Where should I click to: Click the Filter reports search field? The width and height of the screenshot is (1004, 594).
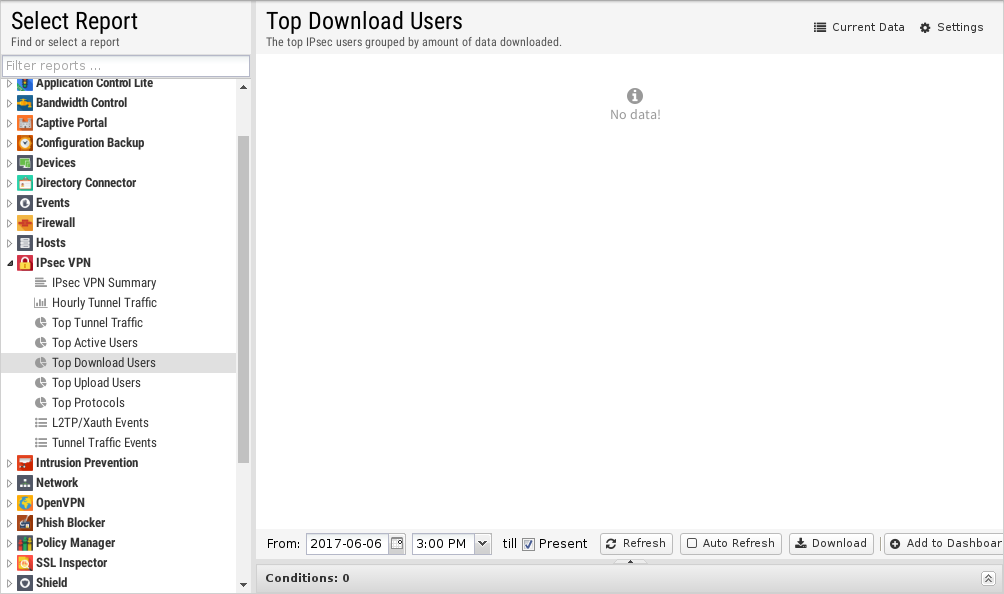126,66
